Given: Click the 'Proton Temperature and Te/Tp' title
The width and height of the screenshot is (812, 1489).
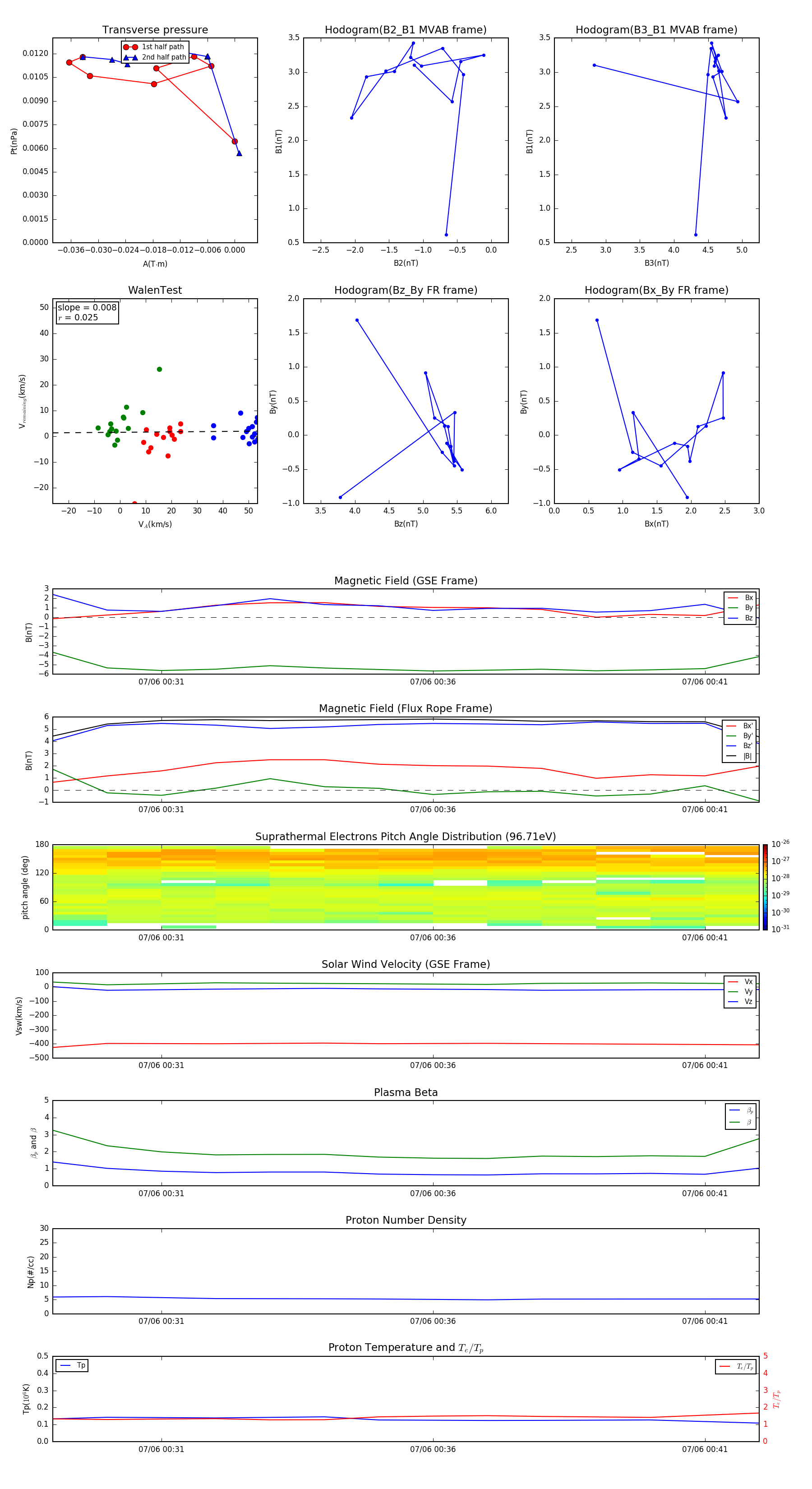Looking at the screenshot, I should (x=406, y=1347).
